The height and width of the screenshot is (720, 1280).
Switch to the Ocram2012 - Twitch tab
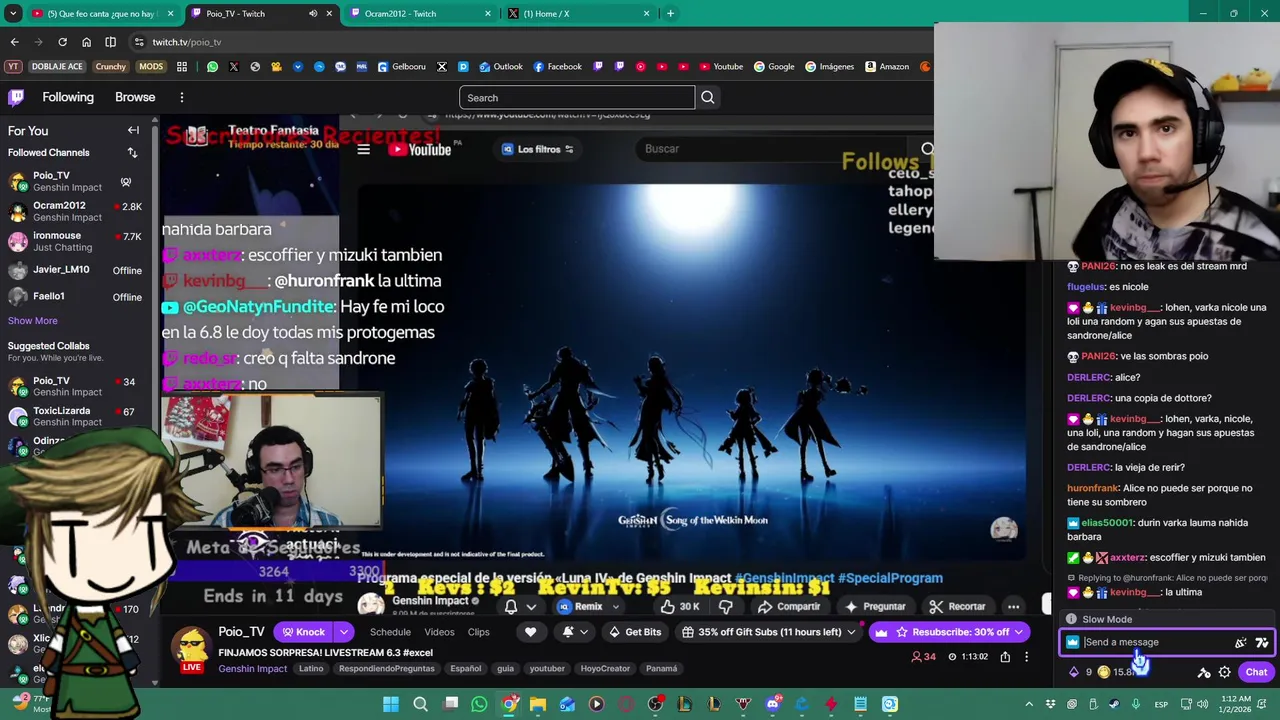(421, 14)
